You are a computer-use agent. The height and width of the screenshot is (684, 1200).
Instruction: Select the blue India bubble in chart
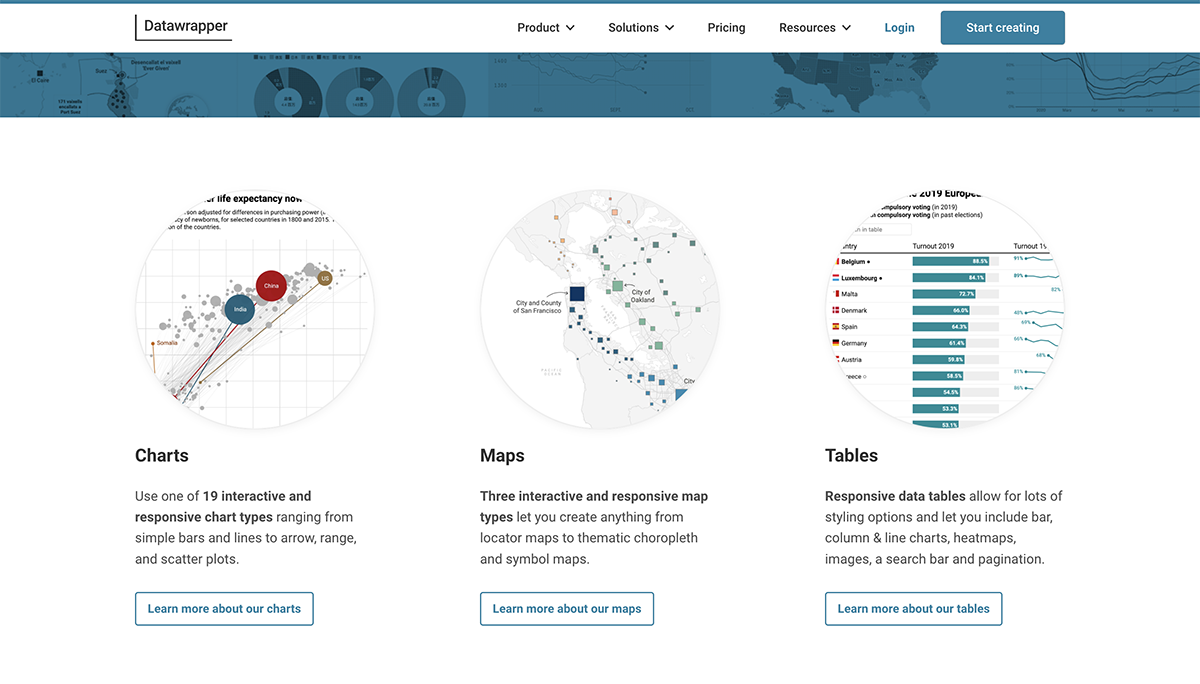pyautogui.click(x=240, y=309)
